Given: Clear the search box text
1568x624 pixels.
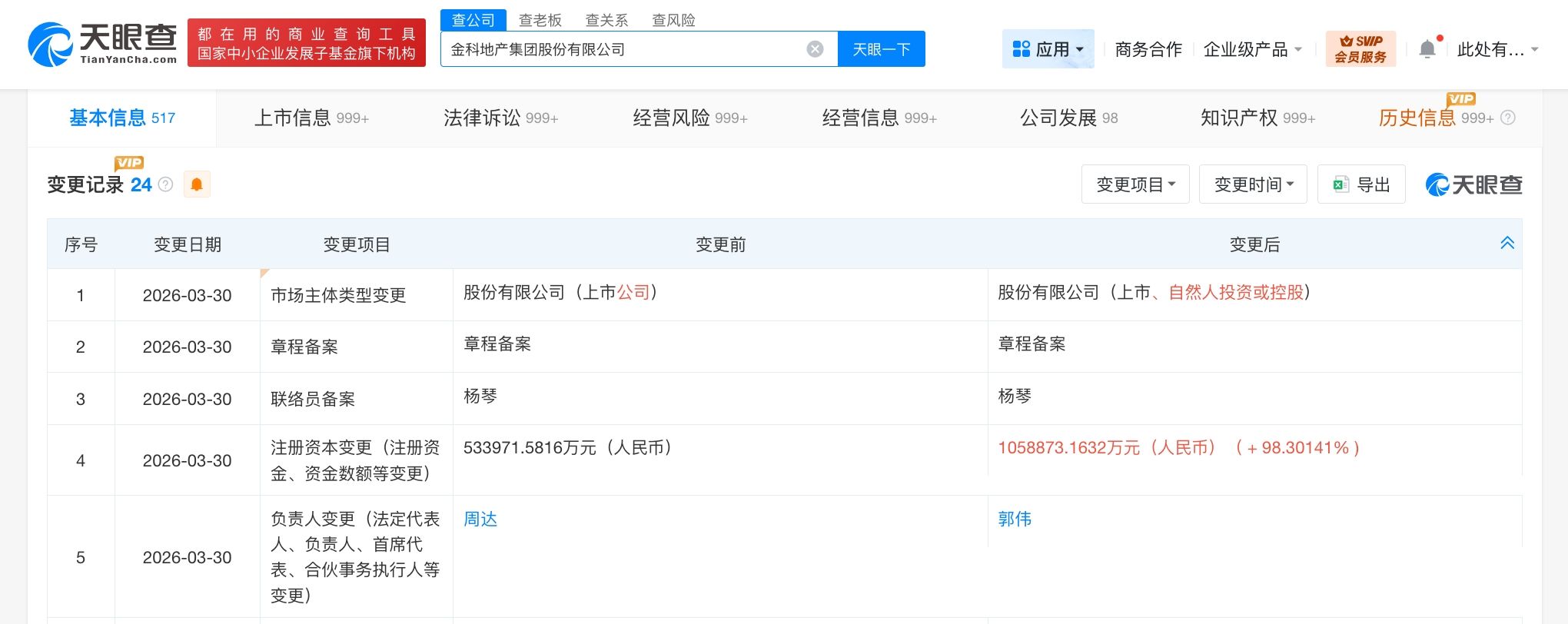Looking at the screenshot, I should (x=815, y=49).
